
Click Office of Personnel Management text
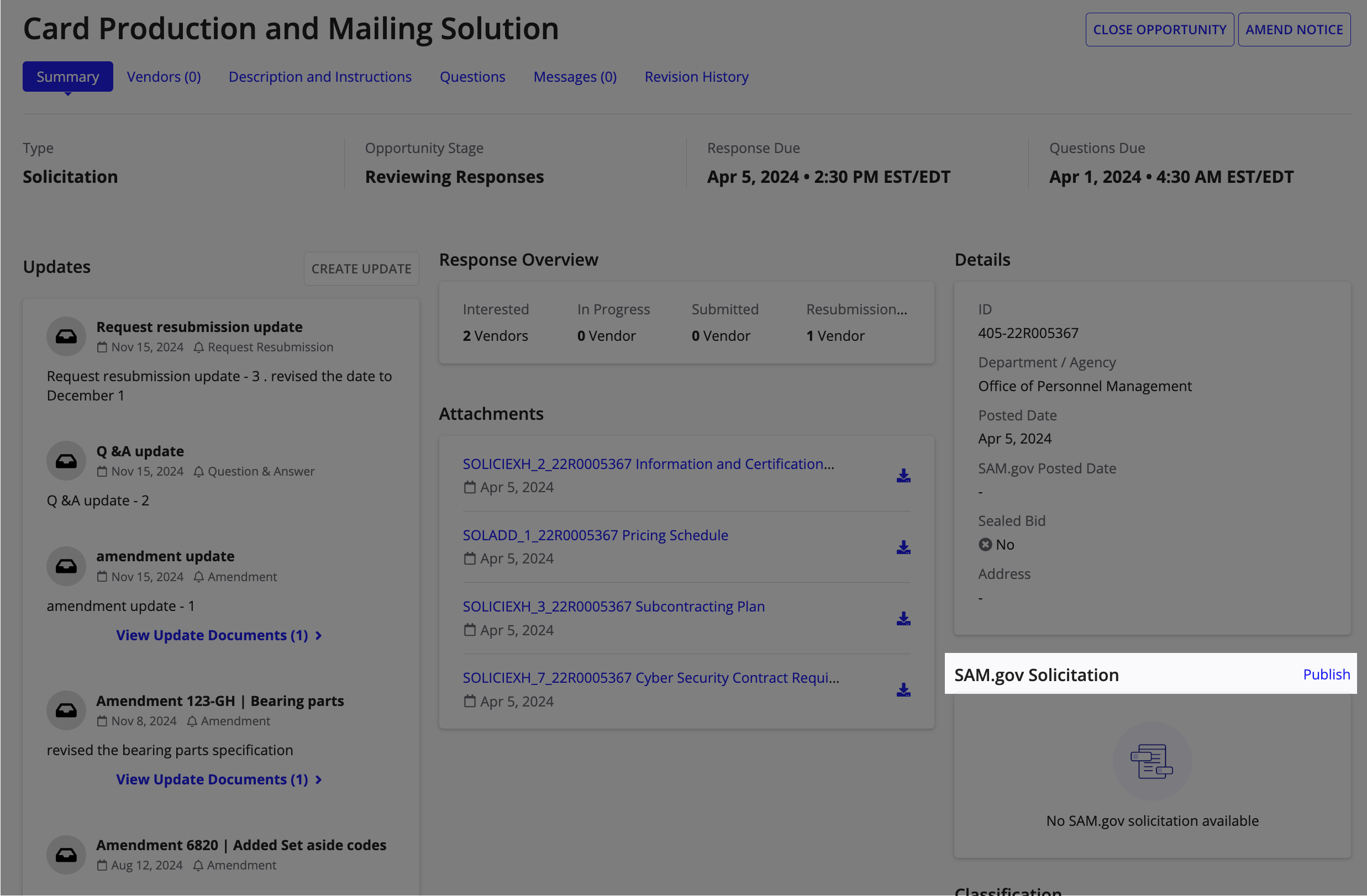point(1085,386)
